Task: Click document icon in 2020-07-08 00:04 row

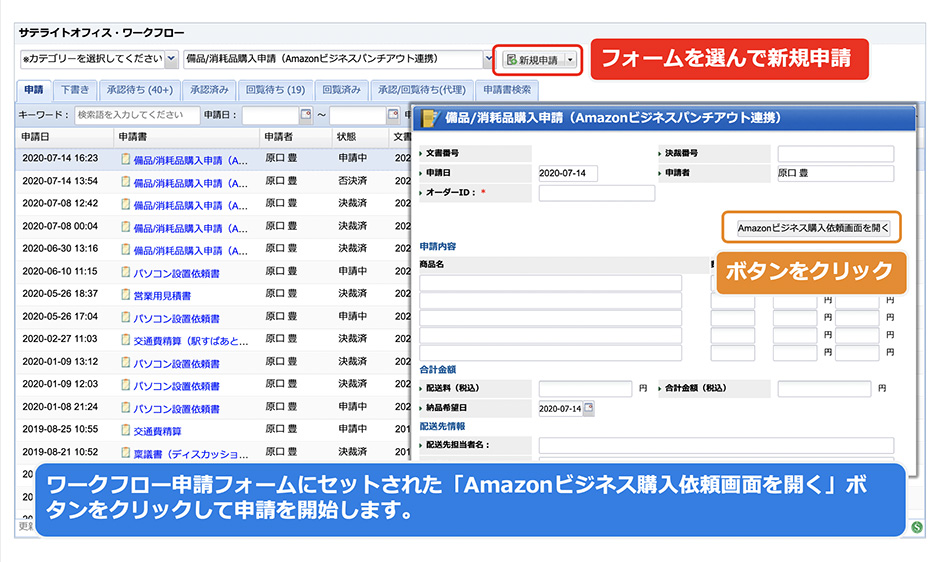Action: coord(125,227)
